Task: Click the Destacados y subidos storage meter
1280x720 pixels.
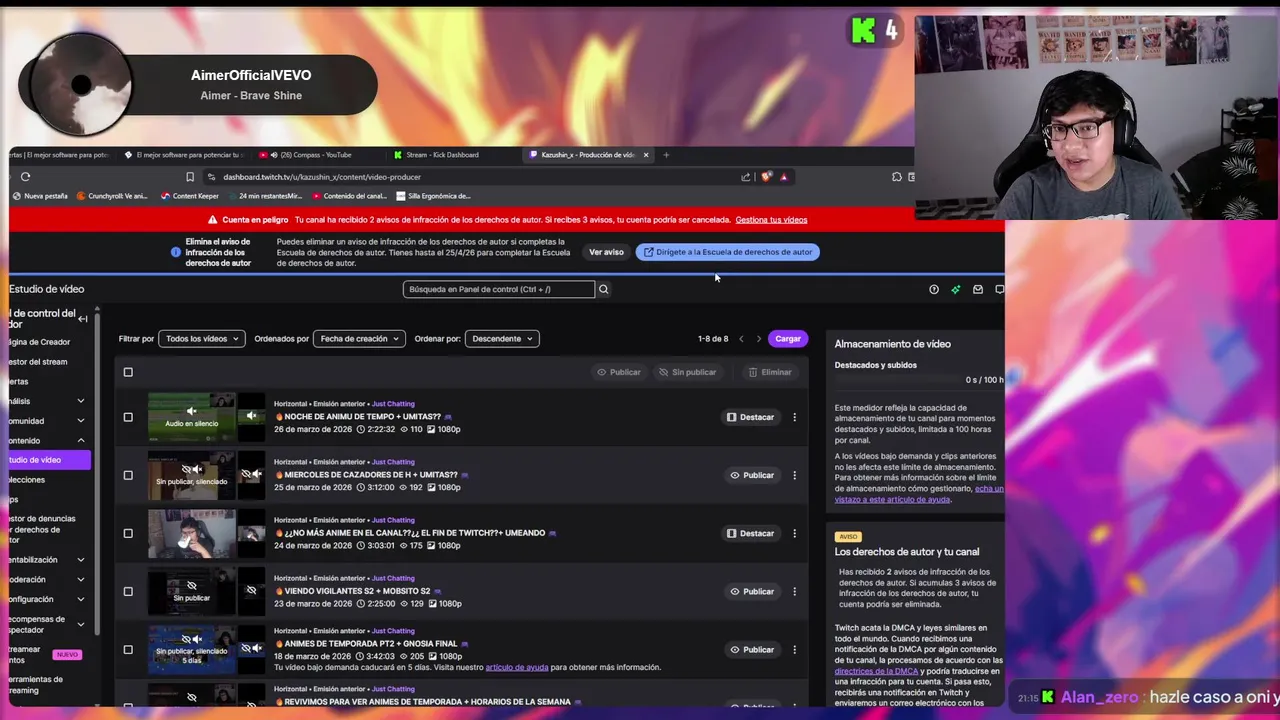Action: (x=919, y=380)
